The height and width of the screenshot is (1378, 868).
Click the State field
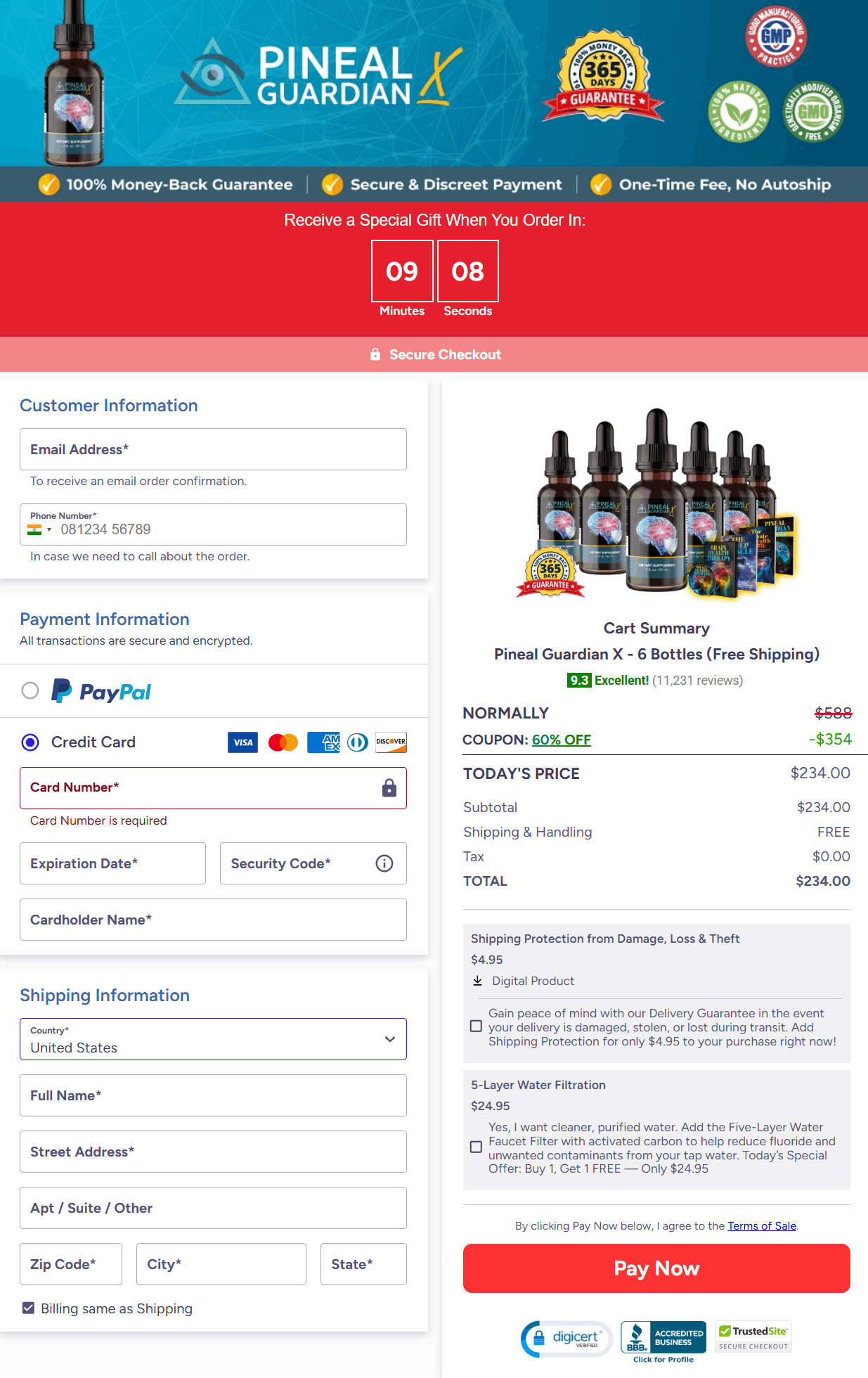(363, 1264)
